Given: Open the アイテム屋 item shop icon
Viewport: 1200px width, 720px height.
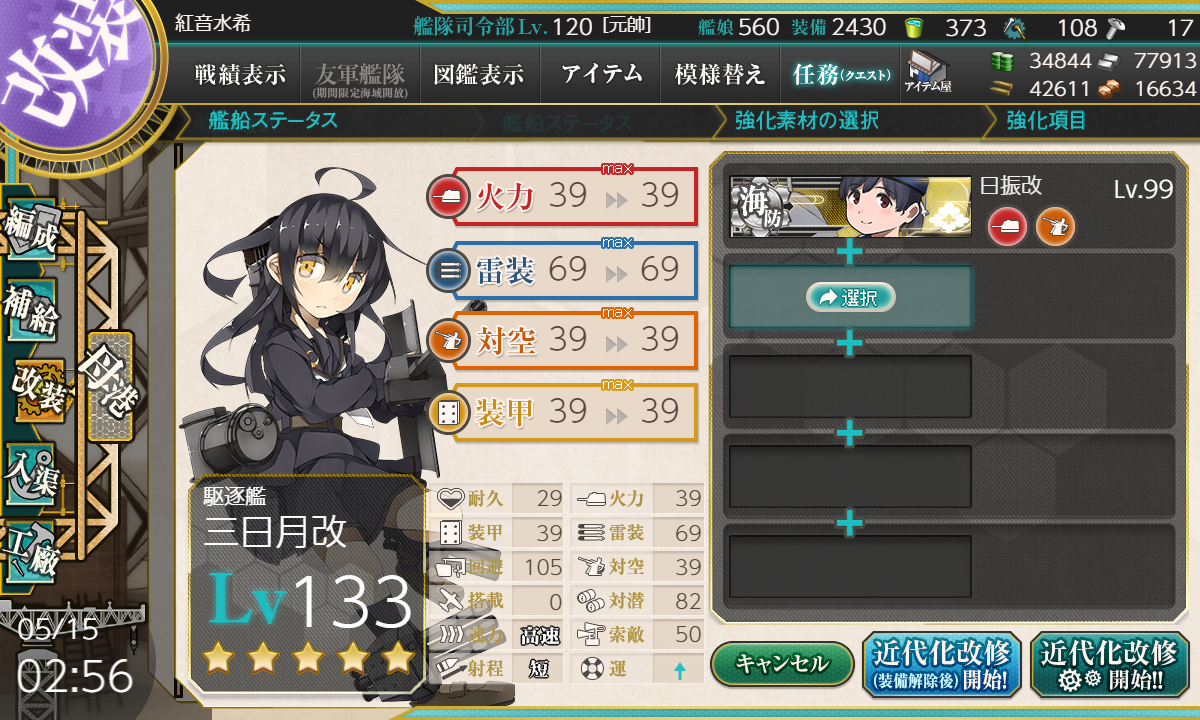Looking at the screenshot, I should coord(928,72).
